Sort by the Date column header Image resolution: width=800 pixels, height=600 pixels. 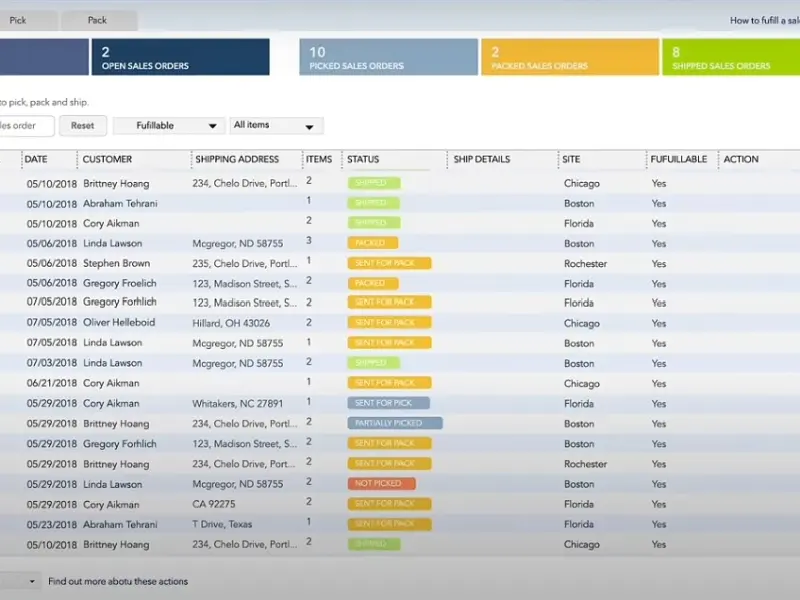point(36,159)
